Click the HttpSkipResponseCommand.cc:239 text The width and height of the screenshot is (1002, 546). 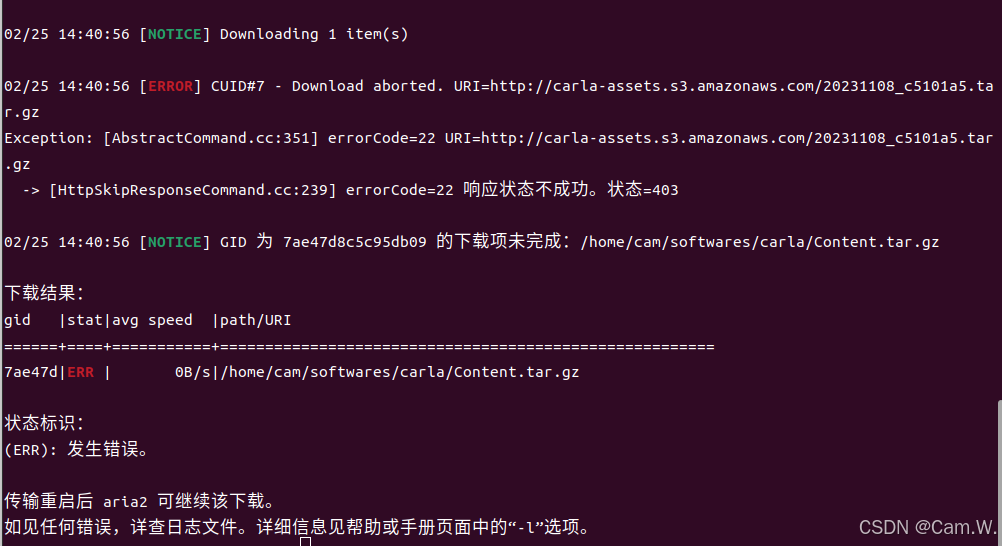192,191
